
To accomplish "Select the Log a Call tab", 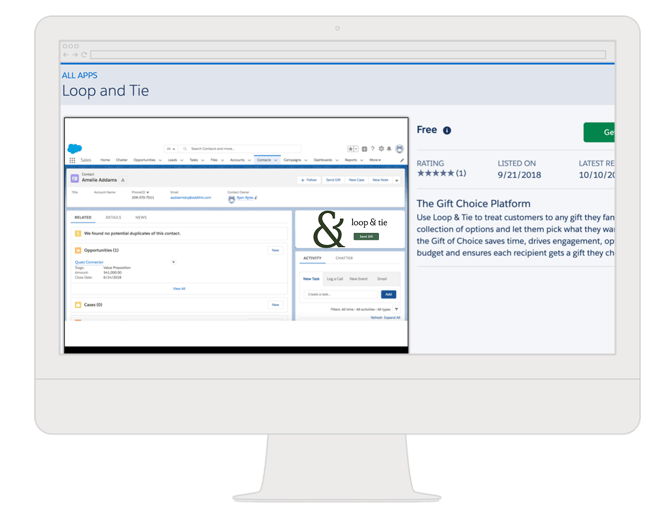I will click(x=335, y=279).
